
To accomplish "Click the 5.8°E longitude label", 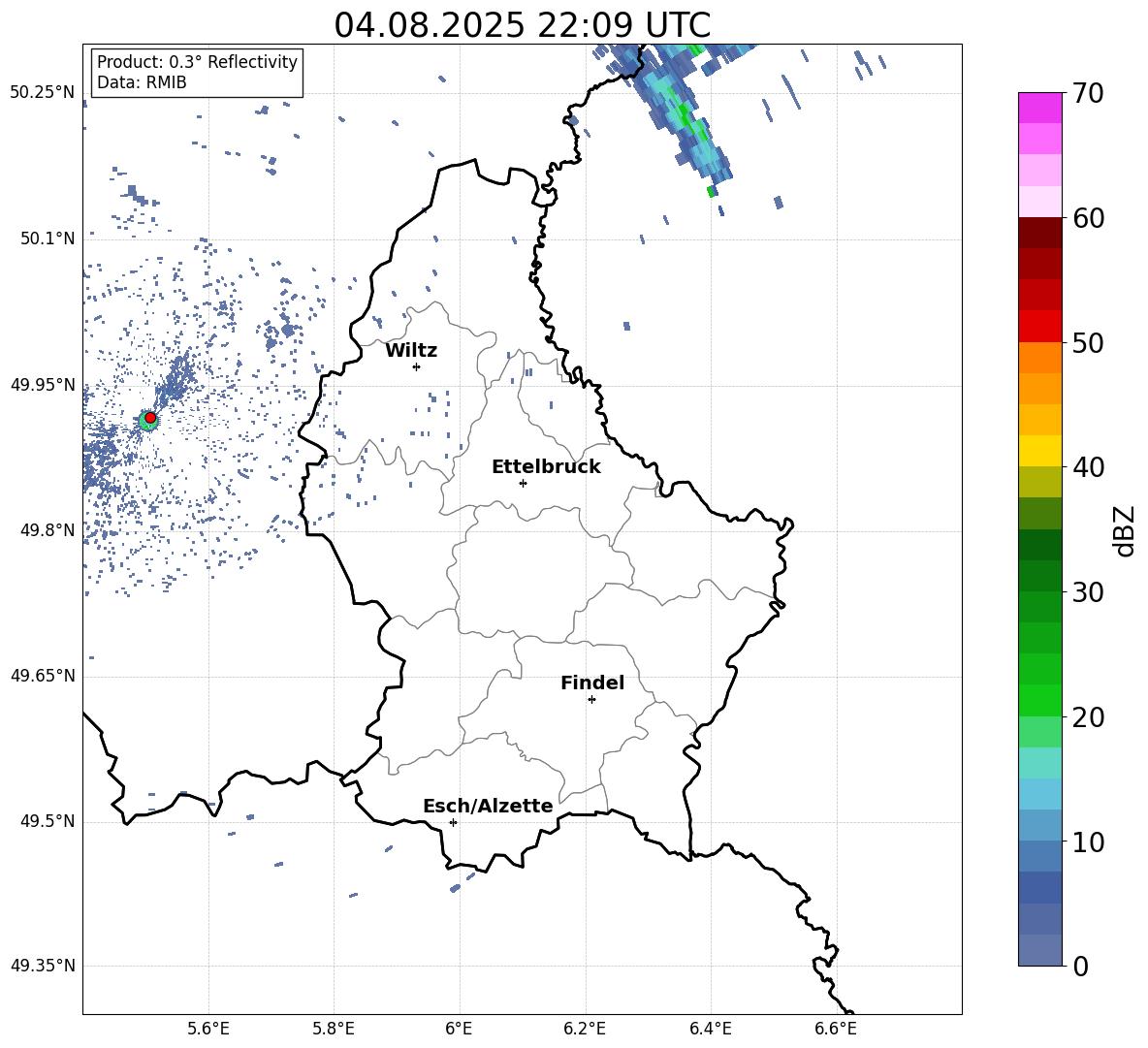I will coord(334,1030).
